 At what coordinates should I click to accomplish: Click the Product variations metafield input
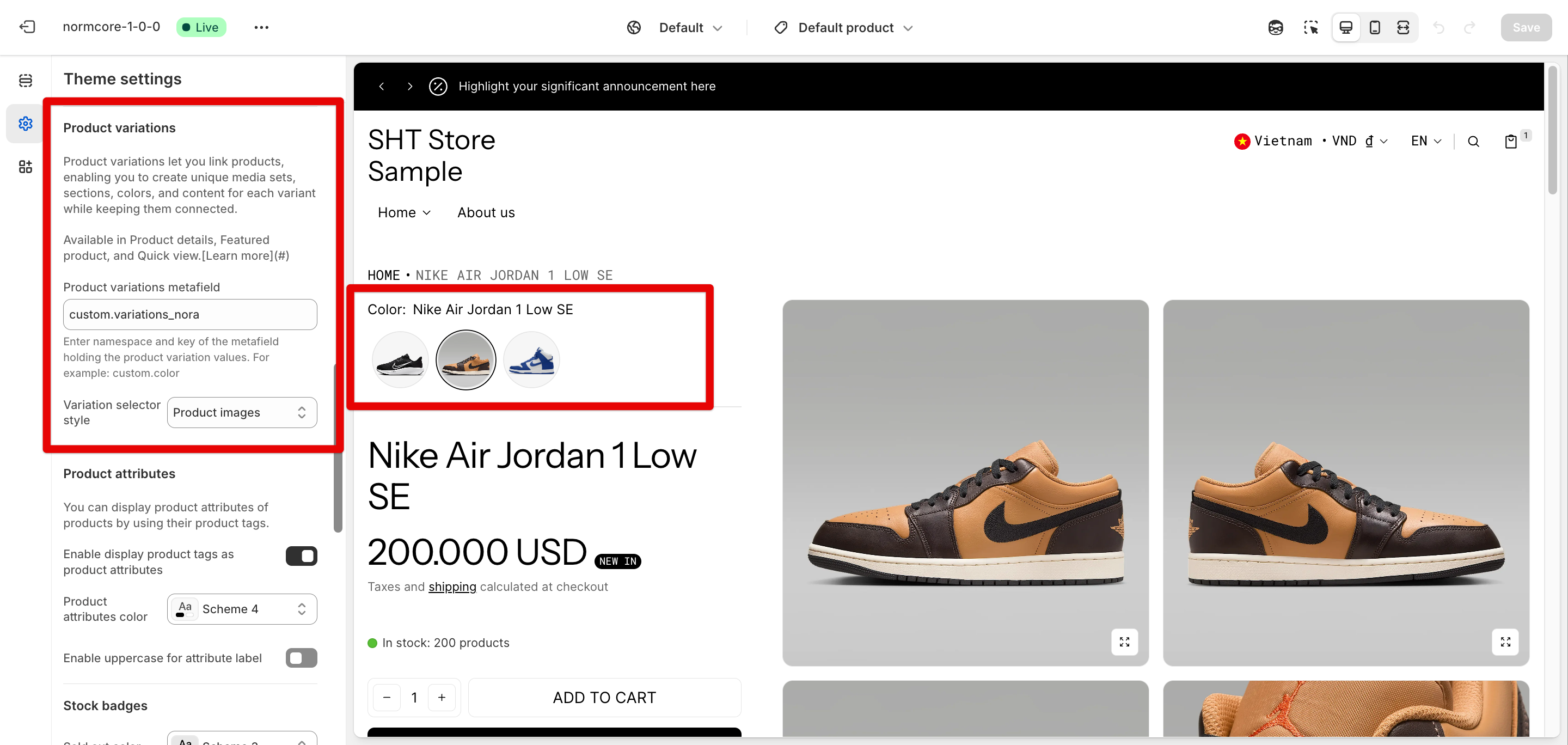(x=190, y=315)
